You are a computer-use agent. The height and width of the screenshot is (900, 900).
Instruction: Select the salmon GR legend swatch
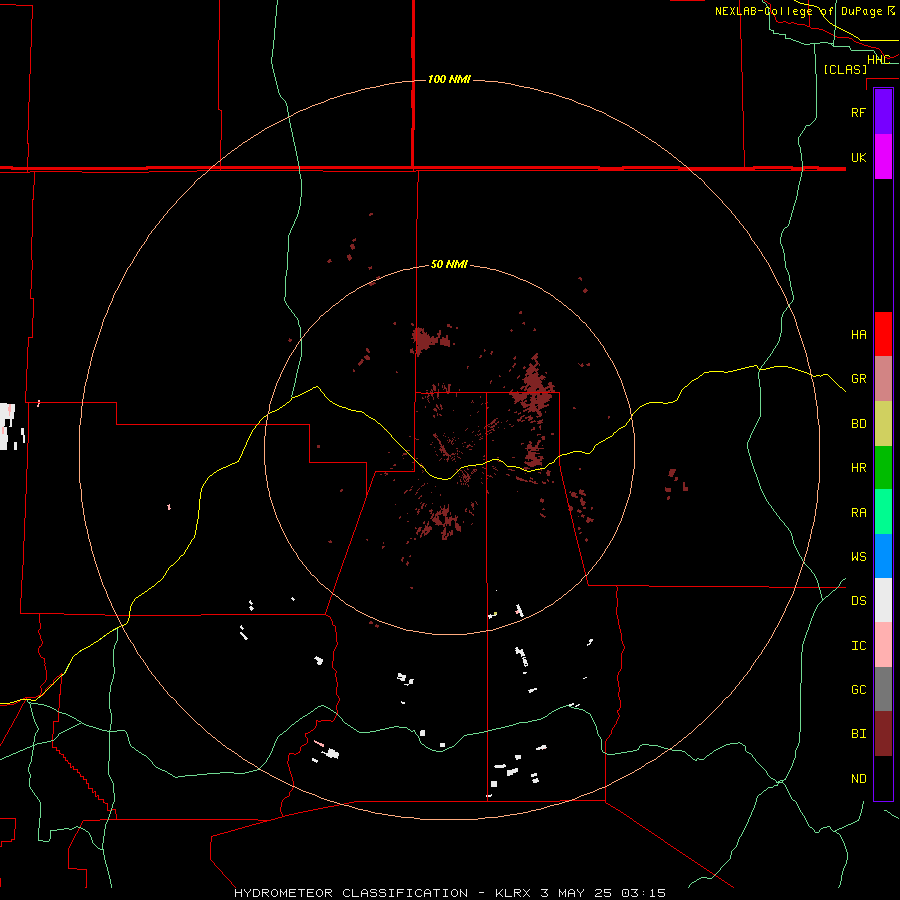point(883,379)
